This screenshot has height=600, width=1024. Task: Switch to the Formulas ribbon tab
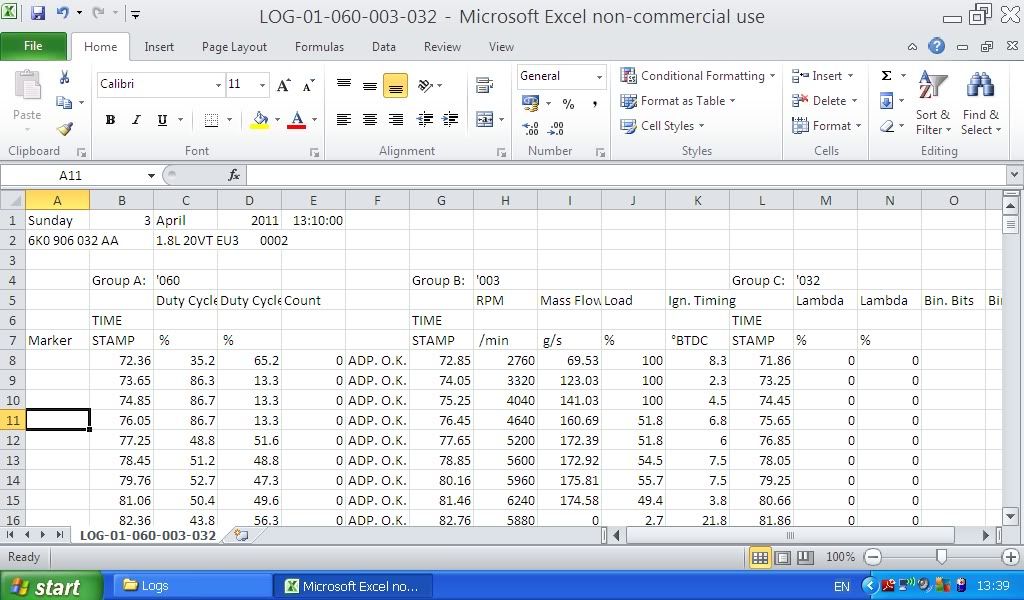point(319,46)
